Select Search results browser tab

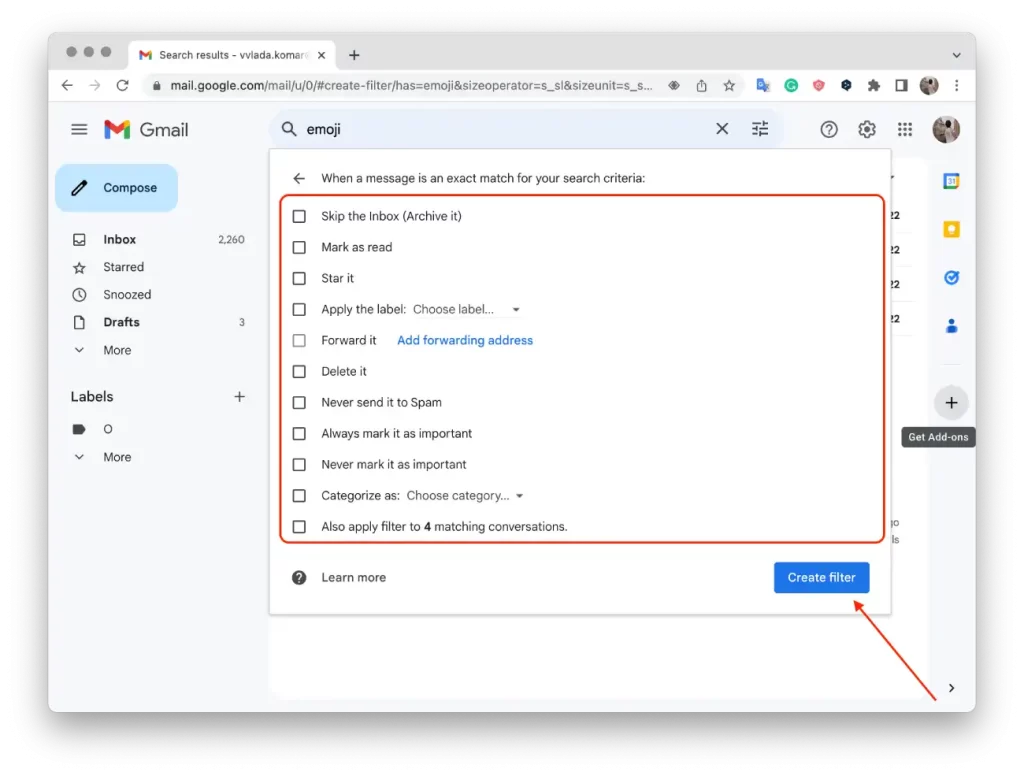click(232, 56)
